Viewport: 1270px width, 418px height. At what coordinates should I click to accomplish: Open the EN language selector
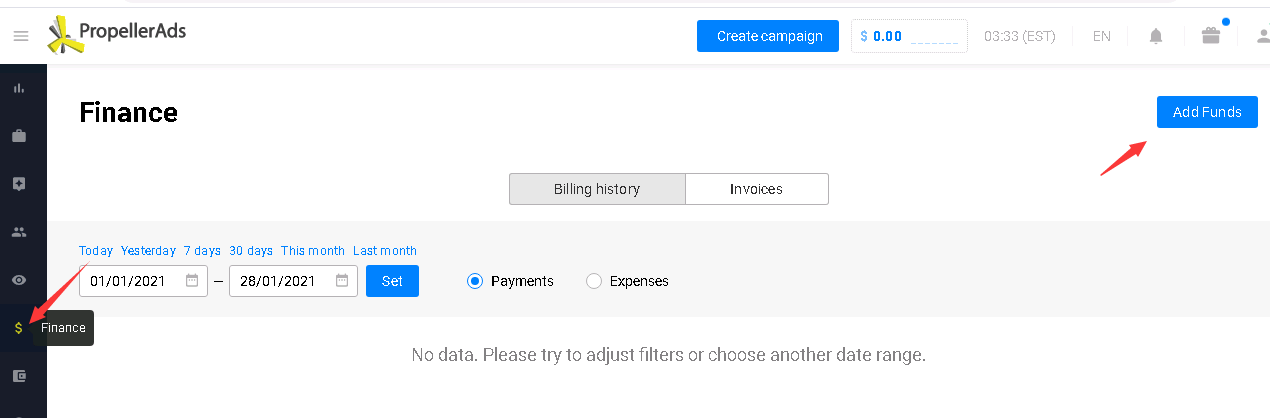pyautogui.click(x=1101, y=36)
